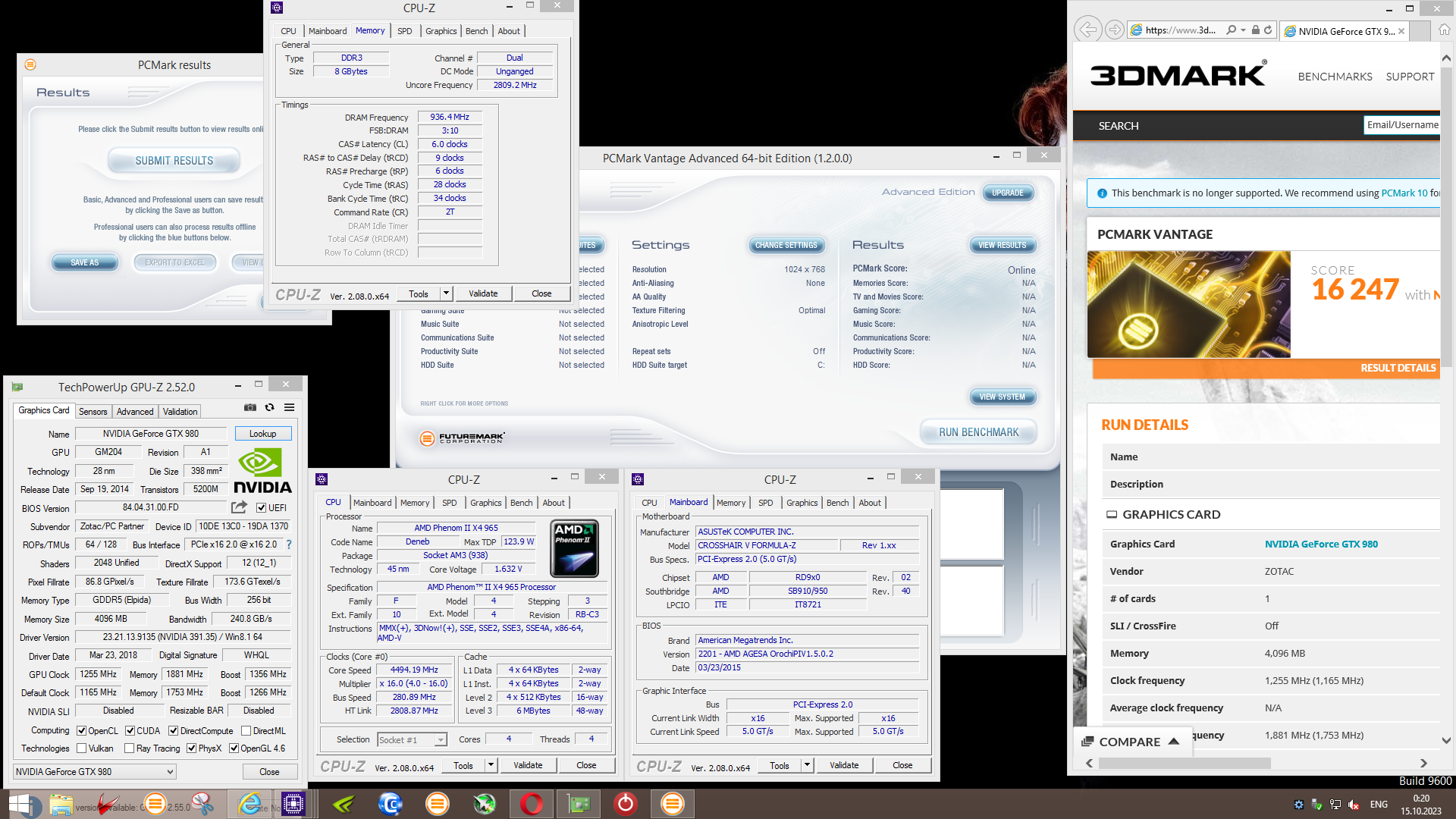1456x819 pixels.
Task: Open the GPU-Z hamburger menu
Action: [x=289, y=407]
